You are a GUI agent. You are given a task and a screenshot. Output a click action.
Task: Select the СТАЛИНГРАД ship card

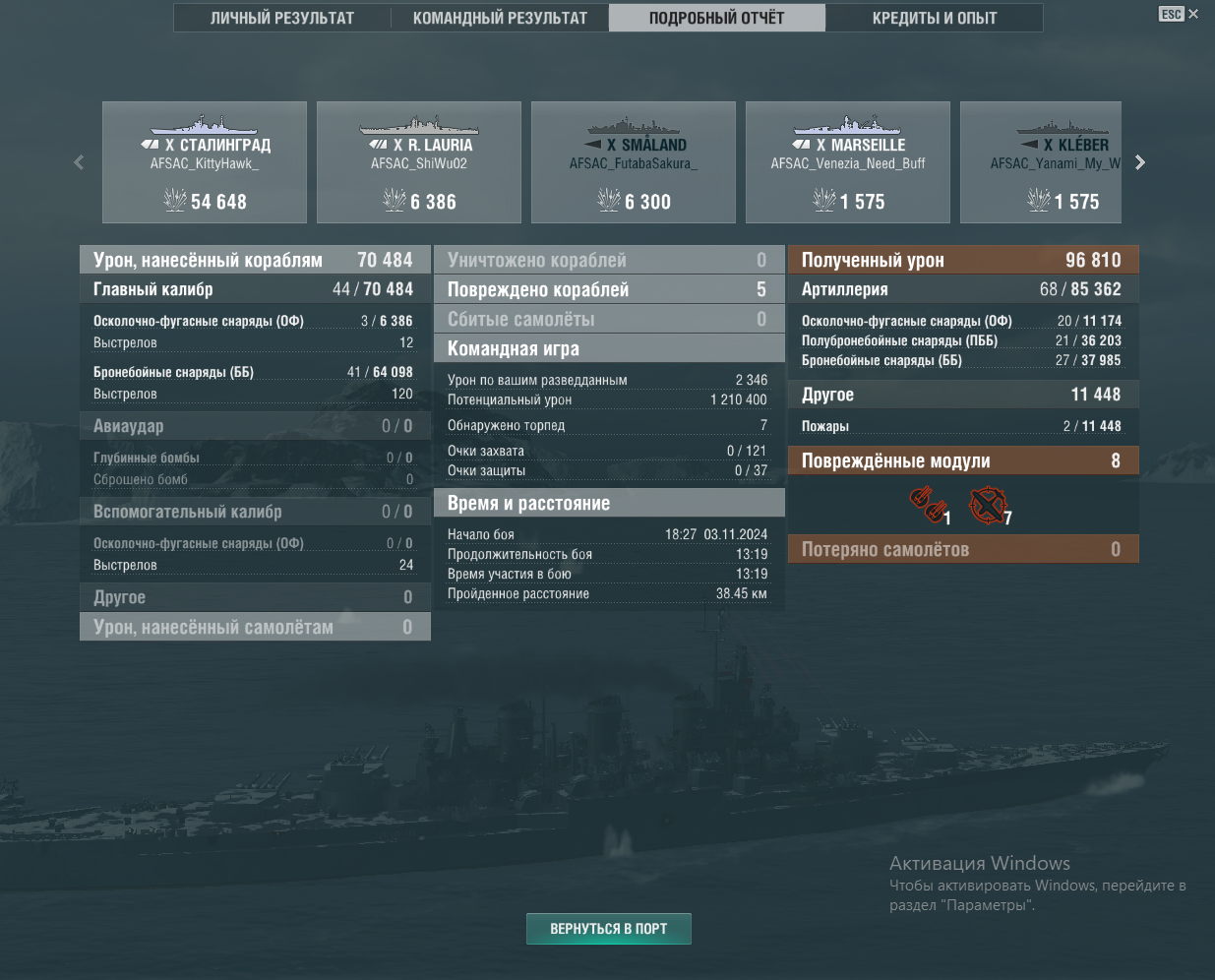205,162
